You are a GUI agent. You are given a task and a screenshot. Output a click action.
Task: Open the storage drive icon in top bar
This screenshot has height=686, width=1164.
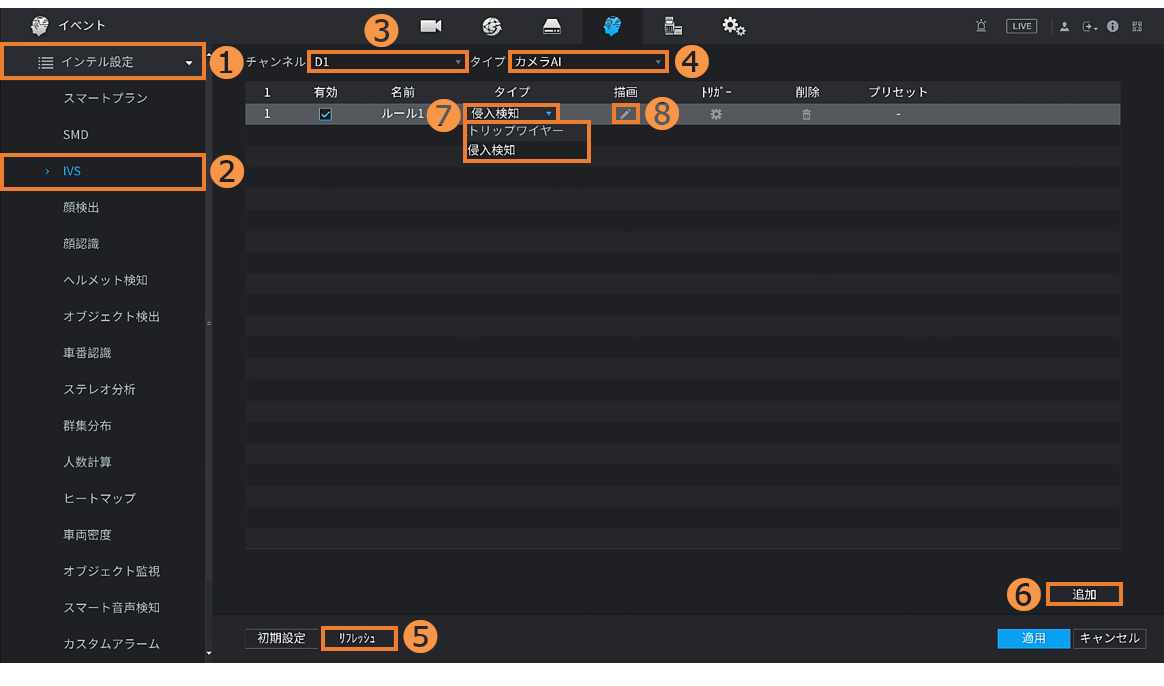click(552, 26)
